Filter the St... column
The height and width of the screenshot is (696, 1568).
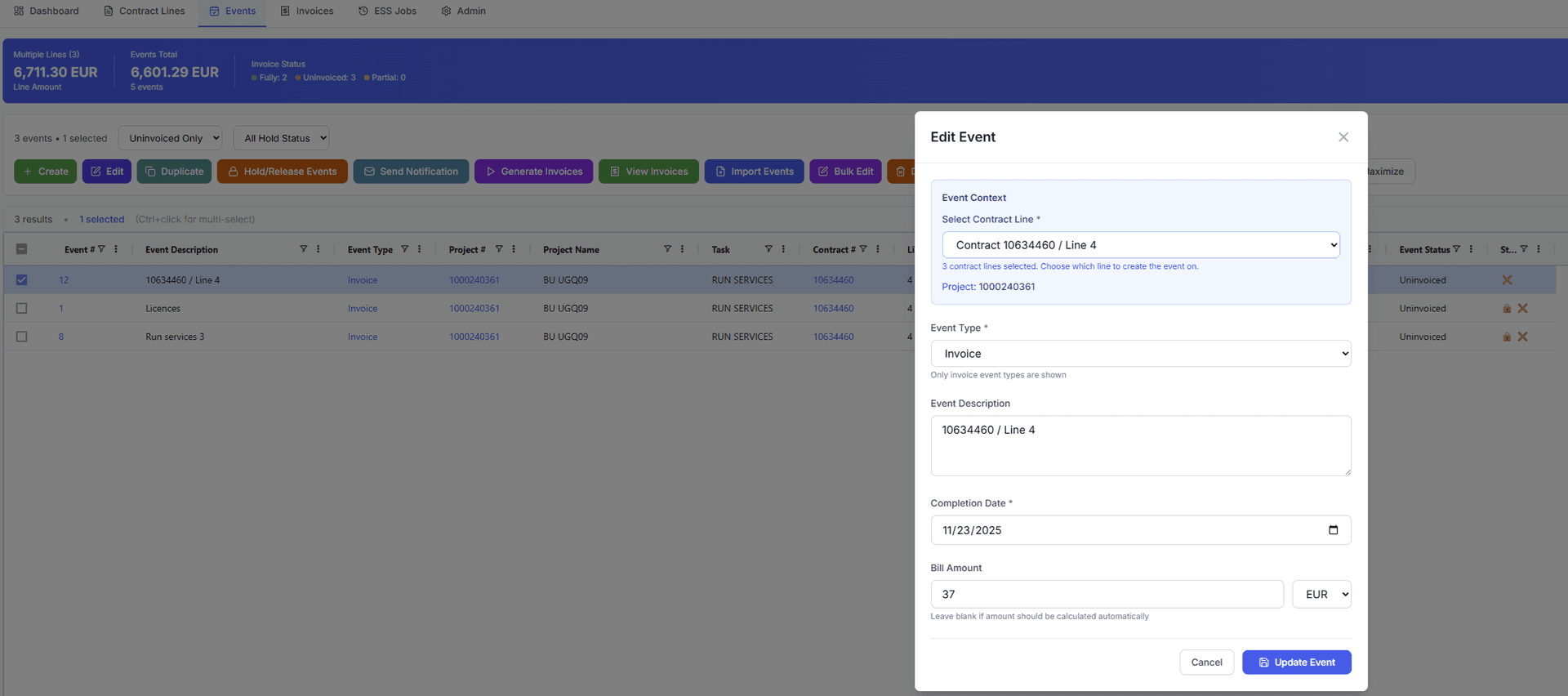pyautogui.click(x=1524, y=249)
